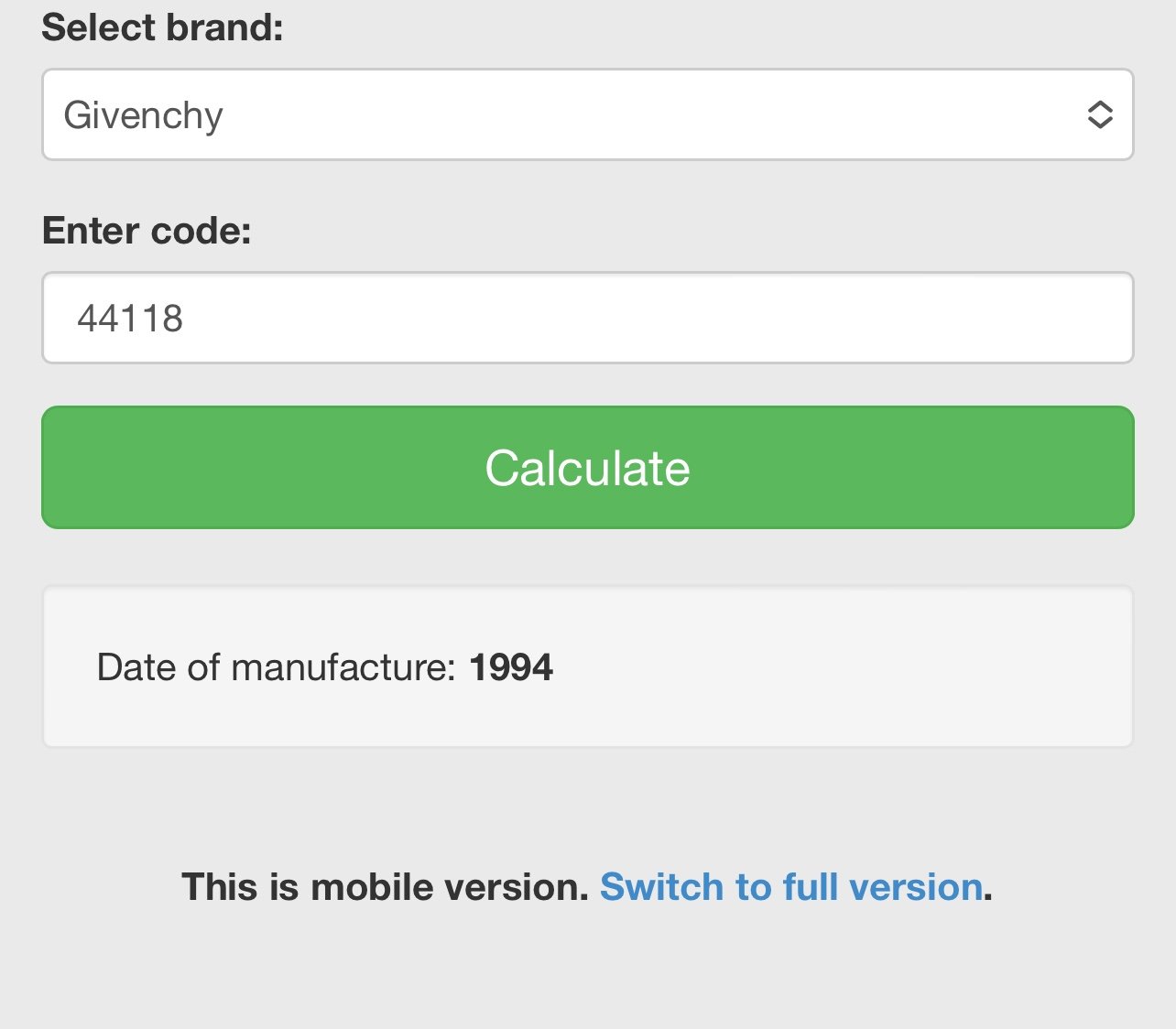The height and width of the screenshot is (1029, 1176).
Task: Click the word 'Calculate' on green button
Action: (x=587, y=468)
